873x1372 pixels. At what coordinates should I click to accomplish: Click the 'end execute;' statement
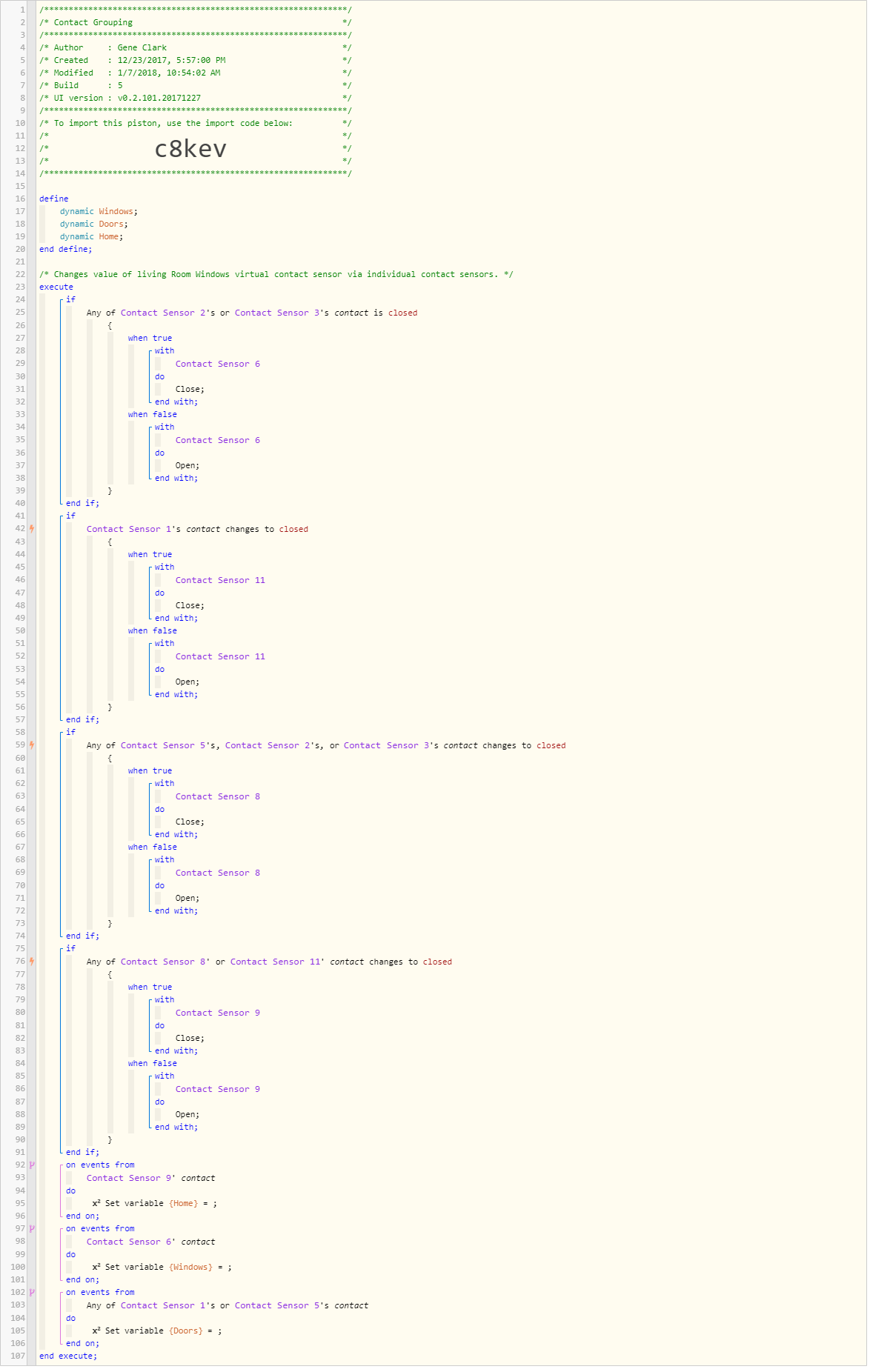pyautogui.click(x=68, y=1356)
